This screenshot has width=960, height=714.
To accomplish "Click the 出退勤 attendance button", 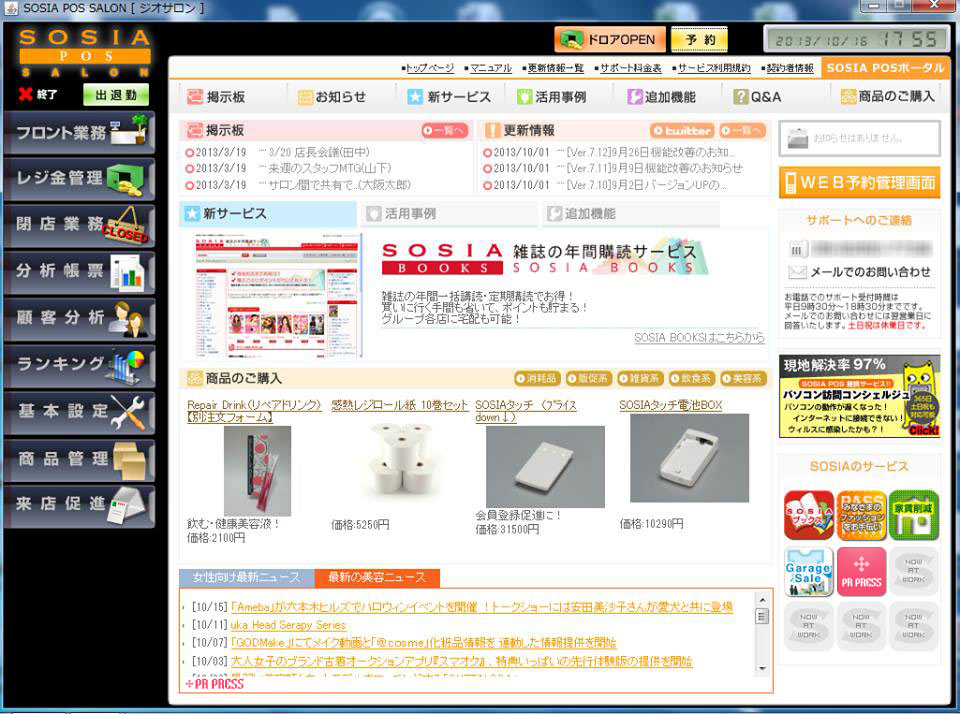I will (x=116, y=95).
